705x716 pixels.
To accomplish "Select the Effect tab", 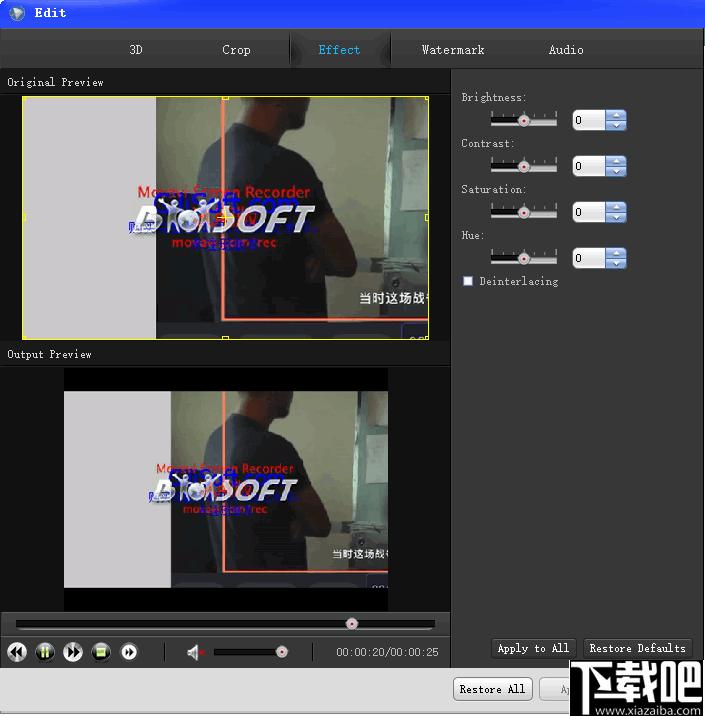I will 339,50.
